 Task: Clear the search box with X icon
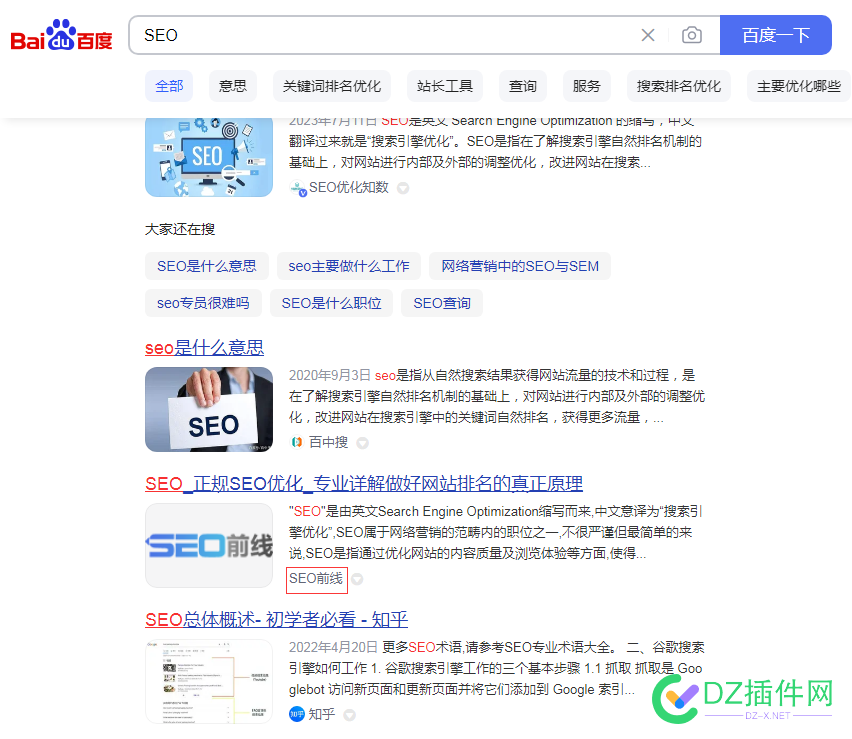(x=647, y=35)
